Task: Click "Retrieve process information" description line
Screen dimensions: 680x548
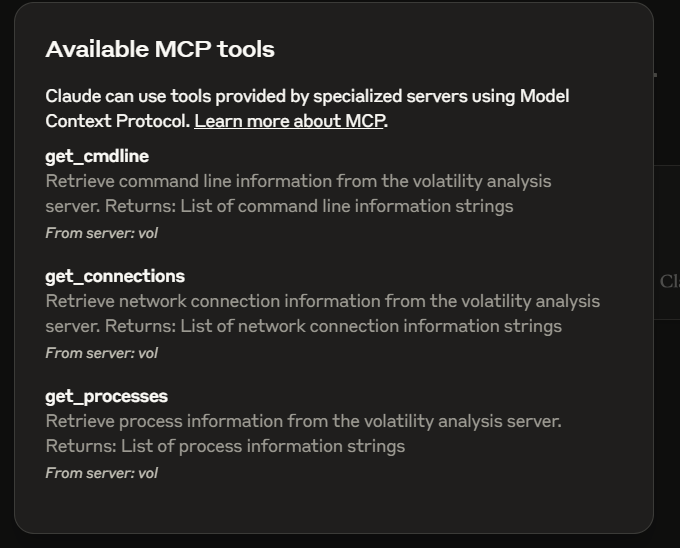Action: (x=303, y=421)
